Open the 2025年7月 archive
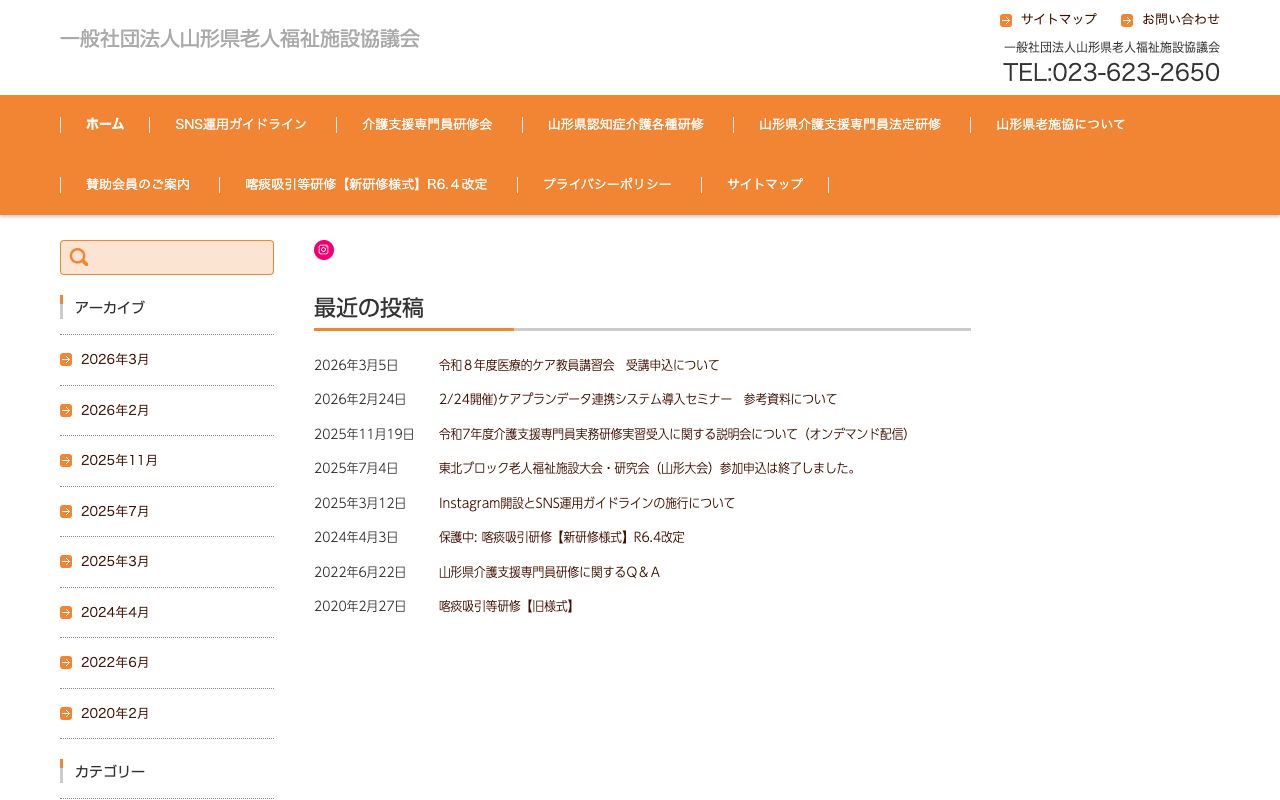This screenshot has height=800, width=1280. coord(114,511)
